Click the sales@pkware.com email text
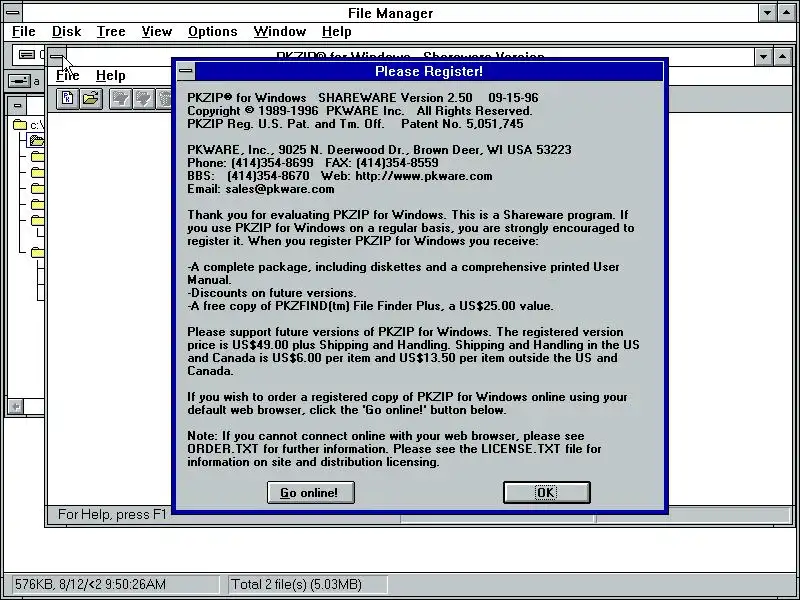 [280, 189]
